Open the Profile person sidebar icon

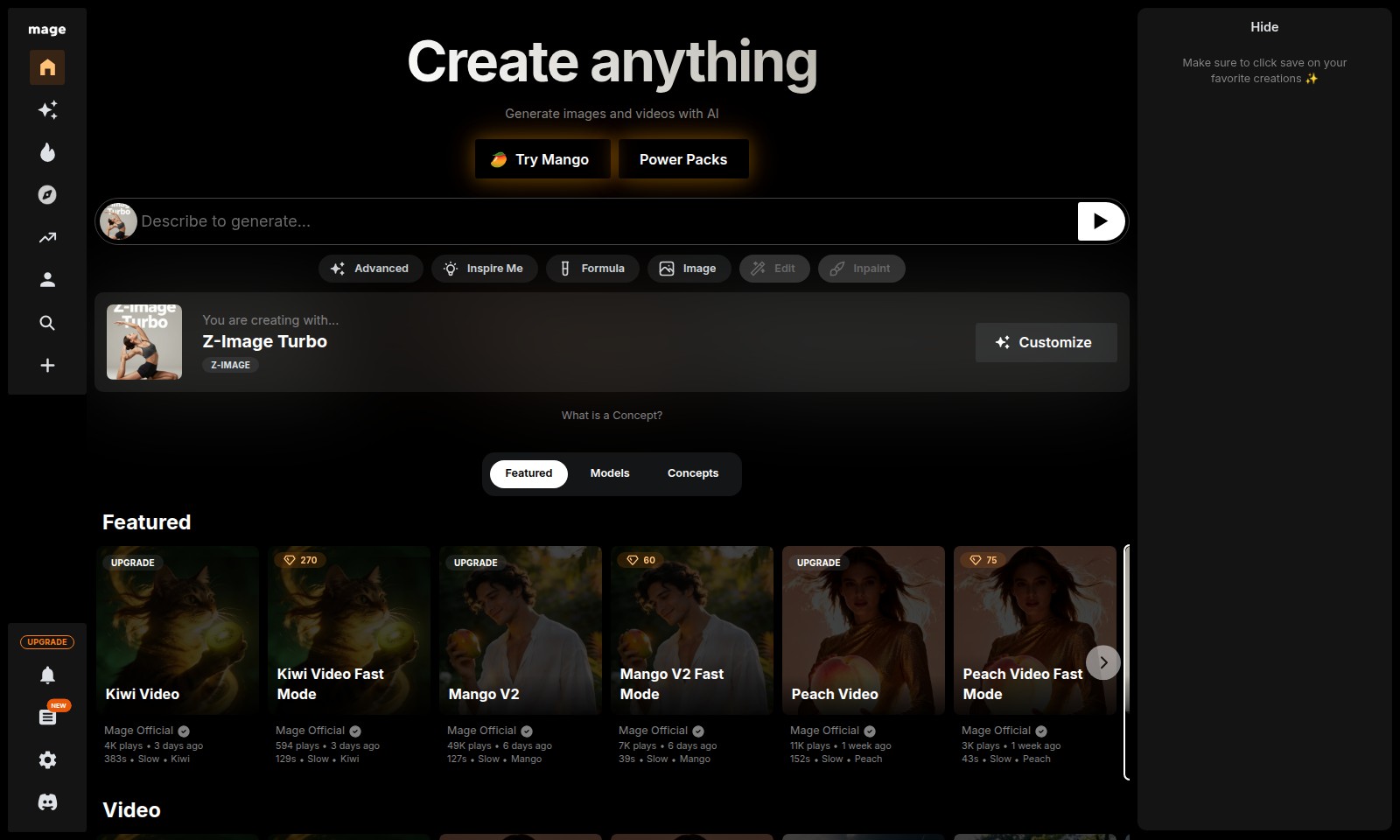pos(47,280)
